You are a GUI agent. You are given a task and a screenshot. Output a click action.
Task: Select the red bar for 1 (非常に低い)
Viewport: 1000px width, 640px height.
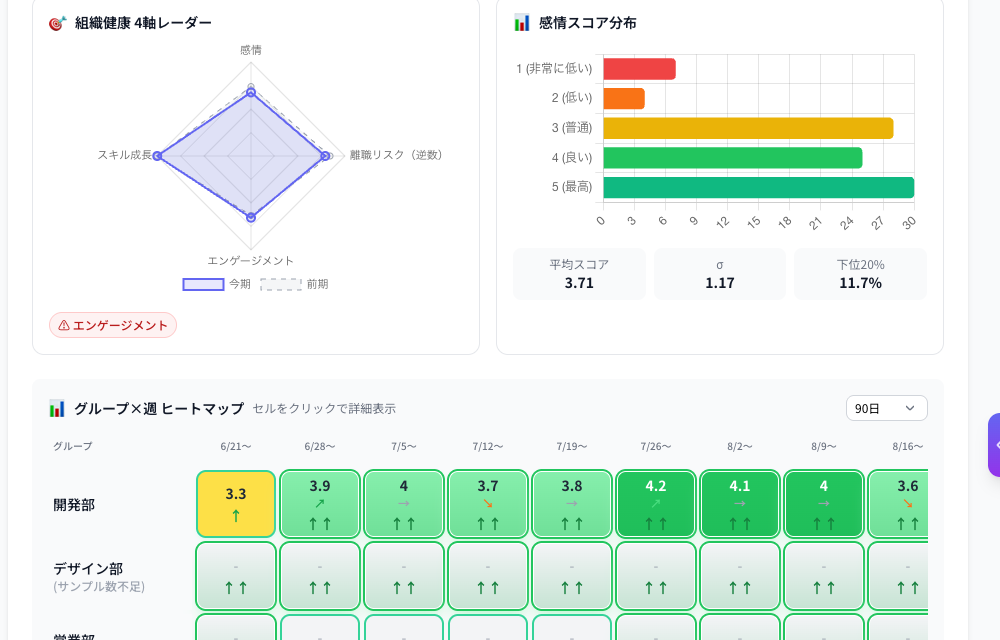(x=639, y=69)
